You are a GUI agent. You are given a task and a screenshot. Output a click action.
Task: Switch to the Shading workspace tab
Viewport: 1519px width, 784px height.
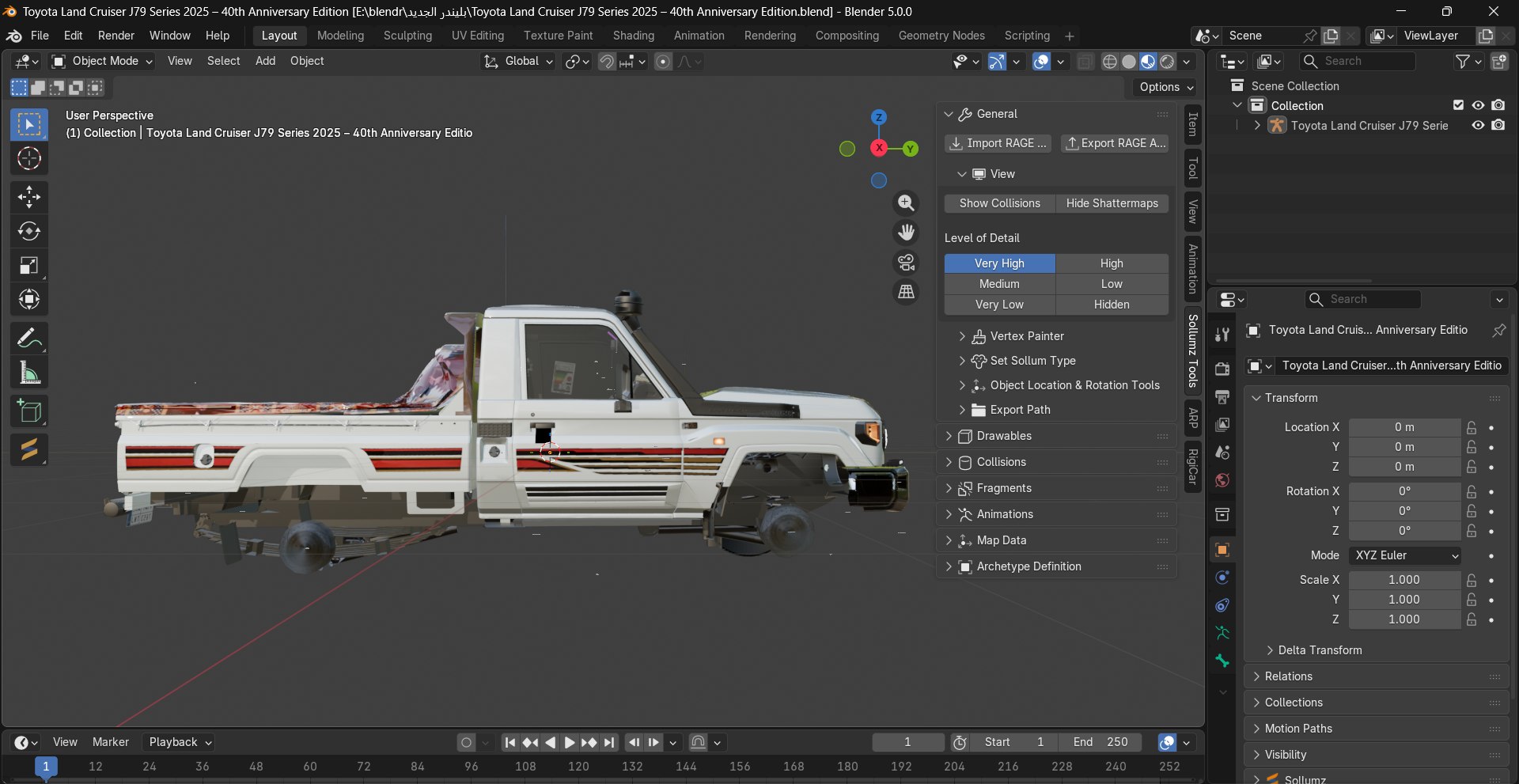click(x=634, y=36)
